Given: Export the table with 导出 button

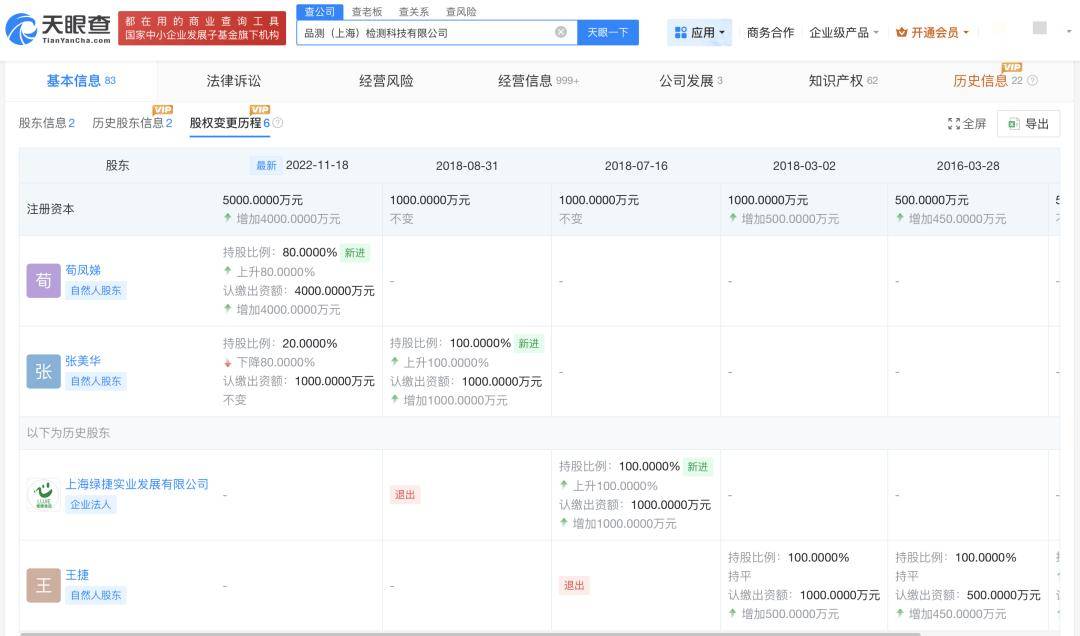Looking at the screenshot, I should 1028,124.
